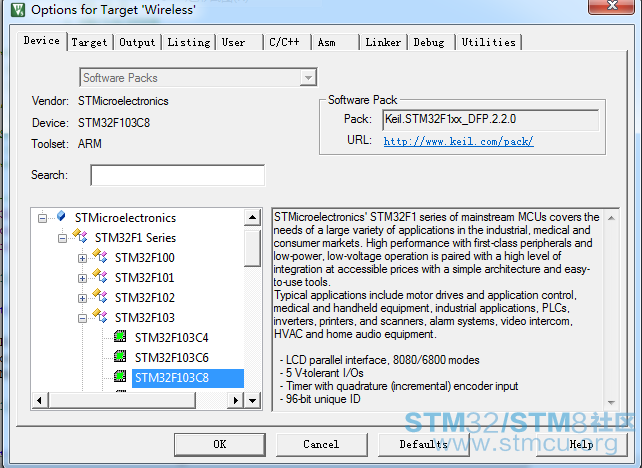This screenshot has width=642, height=468.
Task: Click the Help button
Action: tap(581, 444)
